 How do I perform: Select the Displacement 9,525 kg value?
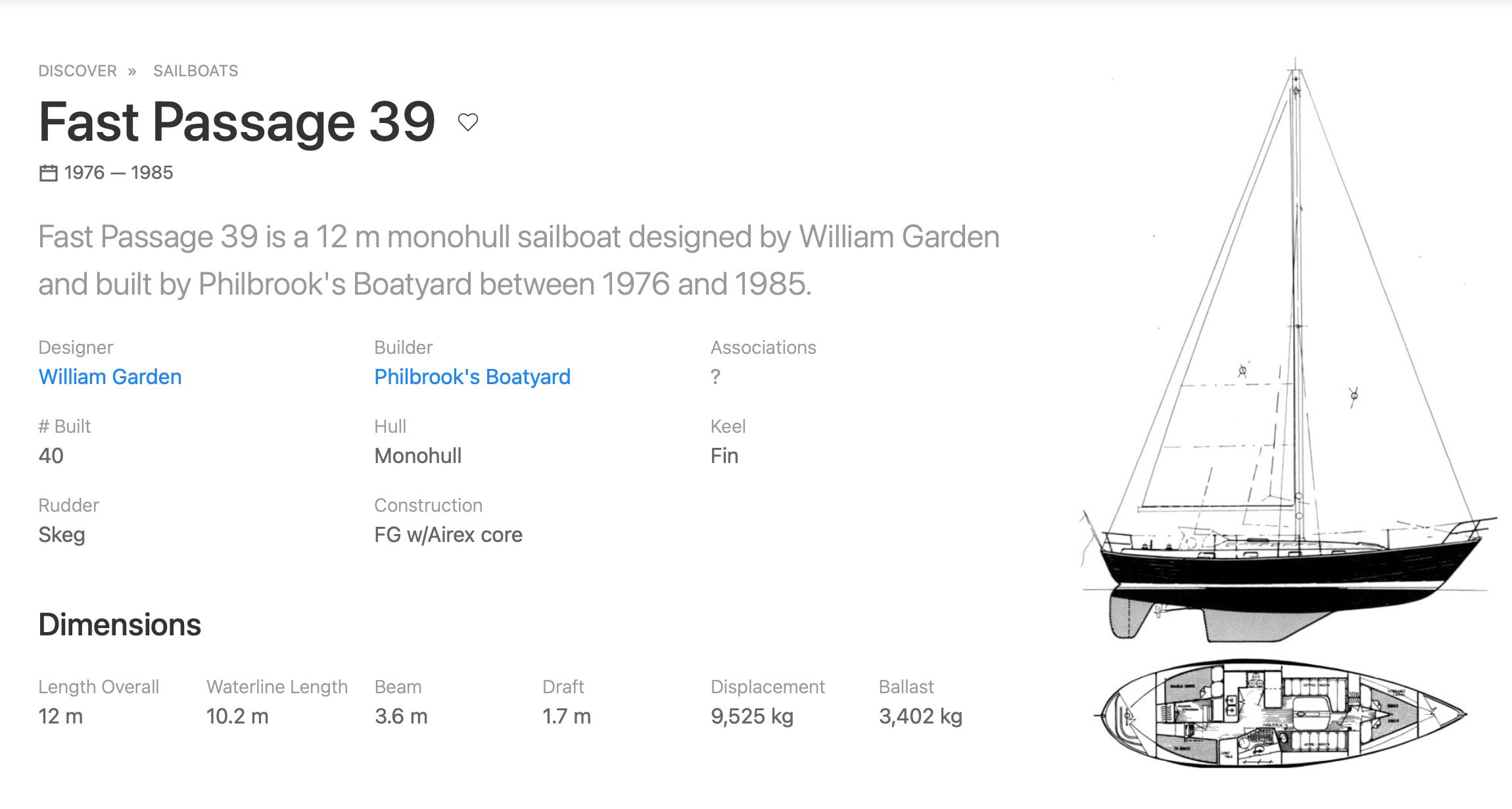click(751, 716)
